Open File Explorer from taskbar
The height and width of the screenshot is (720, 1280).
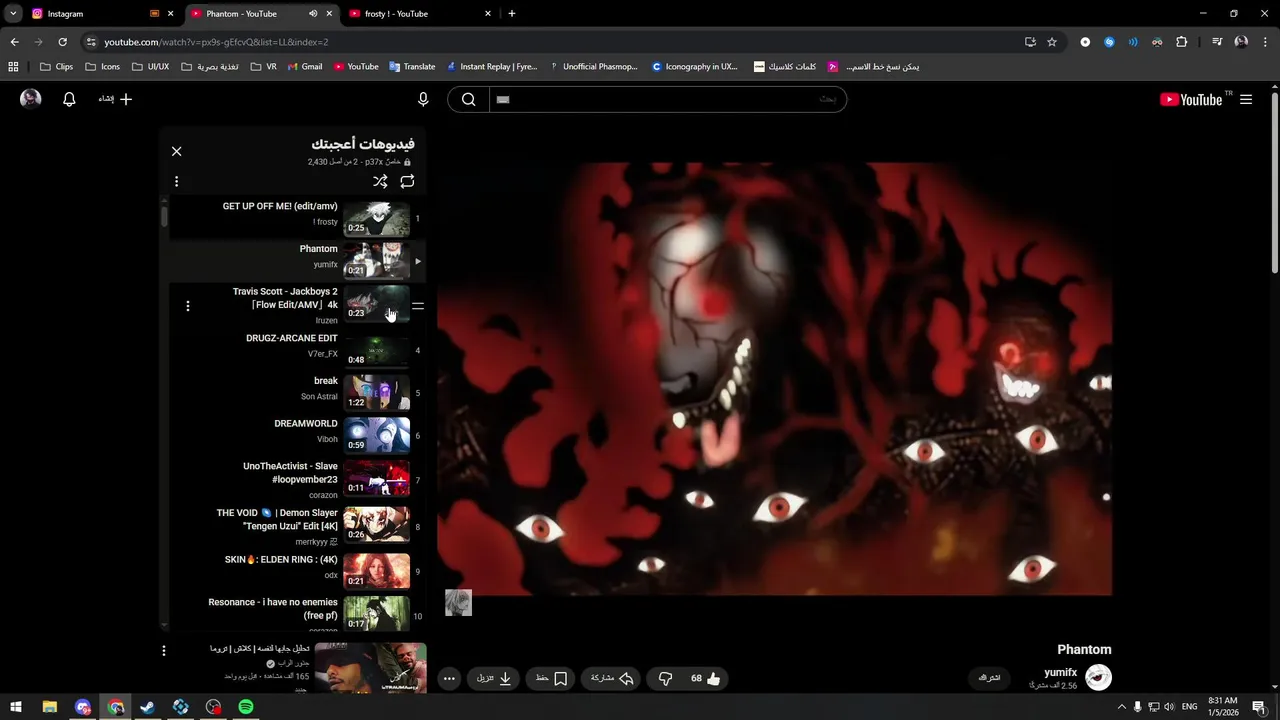(x=49, y=707)
